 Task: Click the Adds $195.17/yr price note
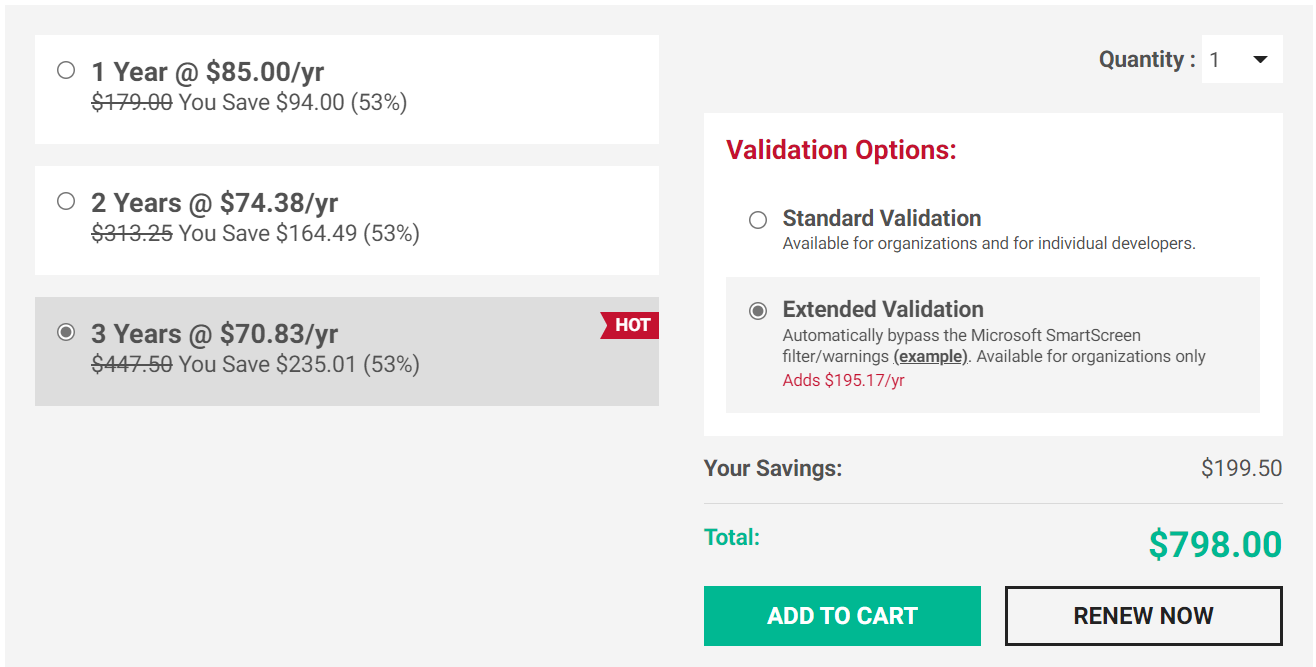pos(843,380)
